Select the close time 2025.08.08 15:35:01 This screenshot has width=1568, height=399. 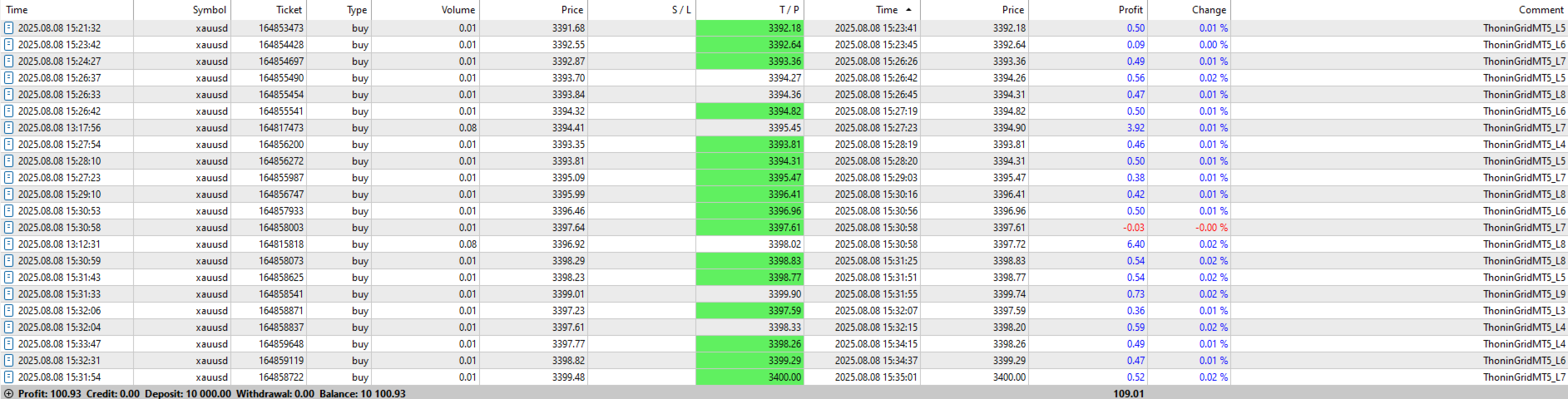(876, 377)
